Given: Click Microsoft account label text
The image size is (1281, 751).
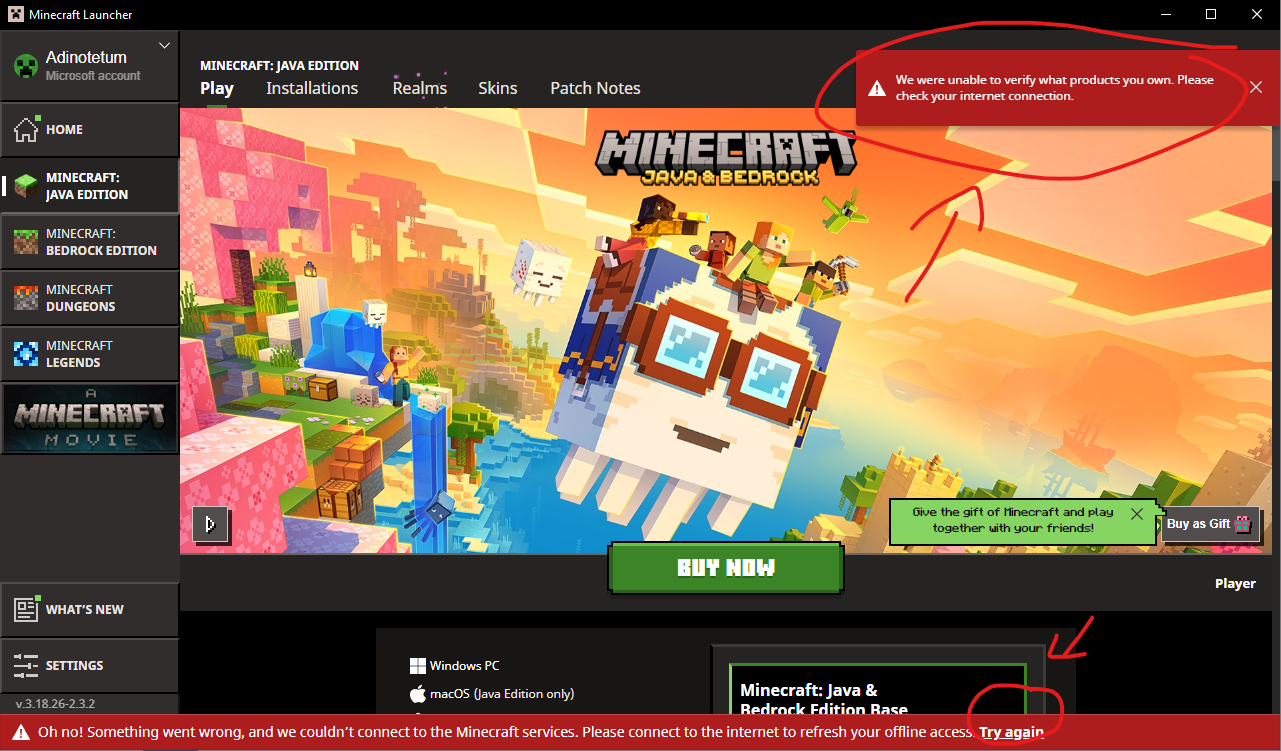Looking at the screenshot, I should 93,76.
